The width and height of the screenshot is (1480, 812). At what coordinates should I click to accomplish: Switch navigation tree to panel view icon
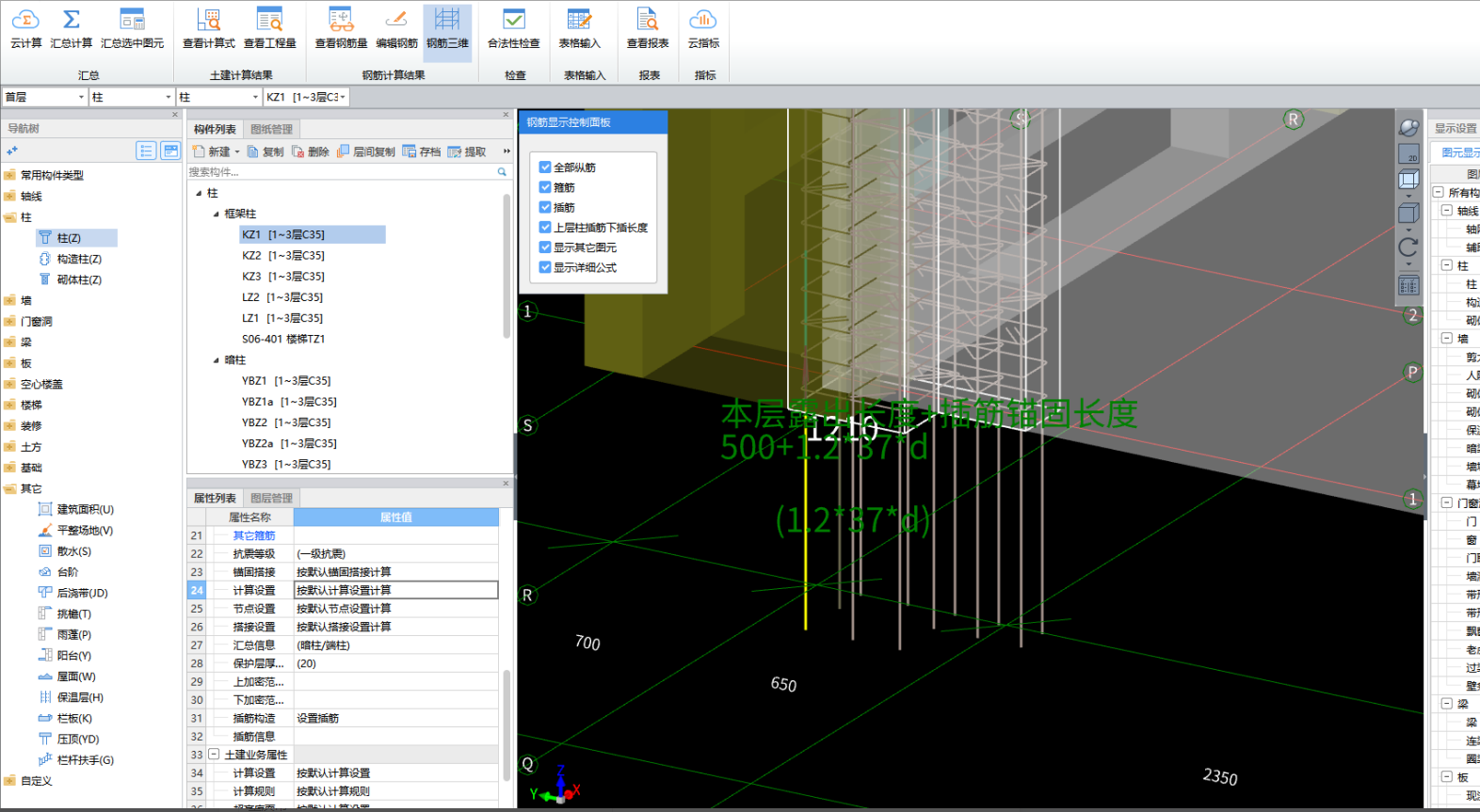pyautogui.click(x=170, y=151)
